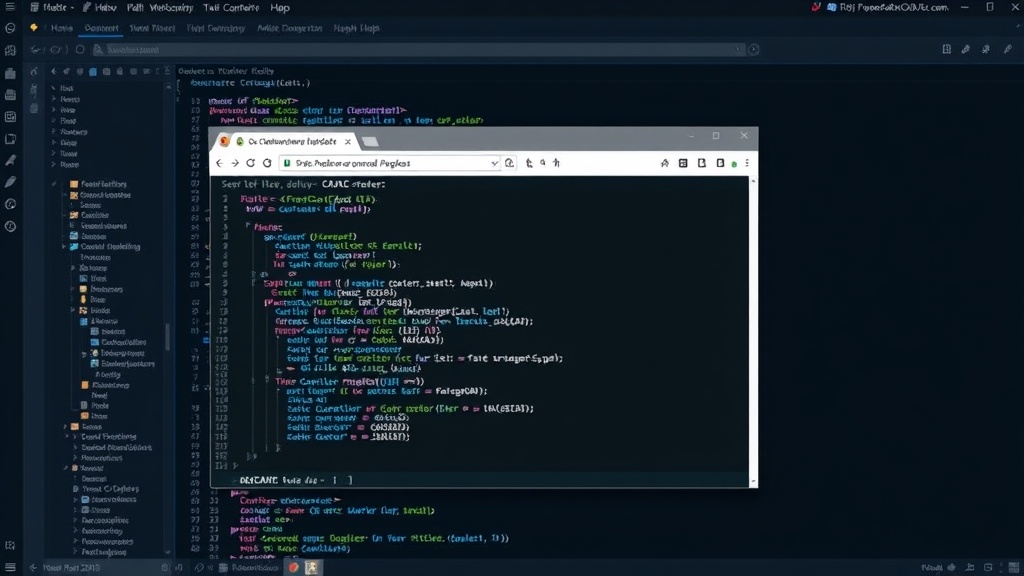Open the browser's three-dot menu

tap(746, 163)
